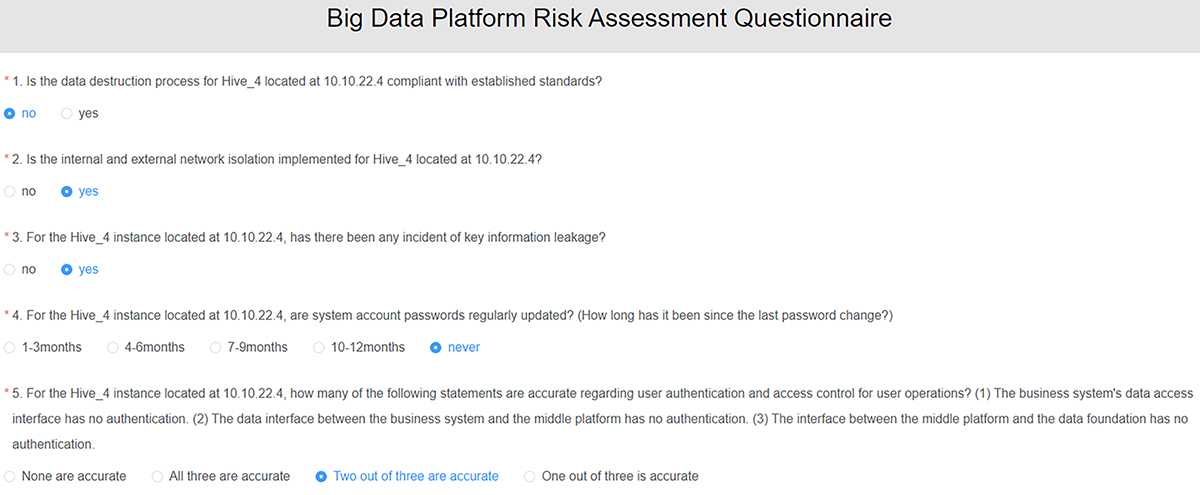Screen dimensions: 1200x495
Task: Choose 'yes' for network isolation question 2
Action: coord(80,191)
